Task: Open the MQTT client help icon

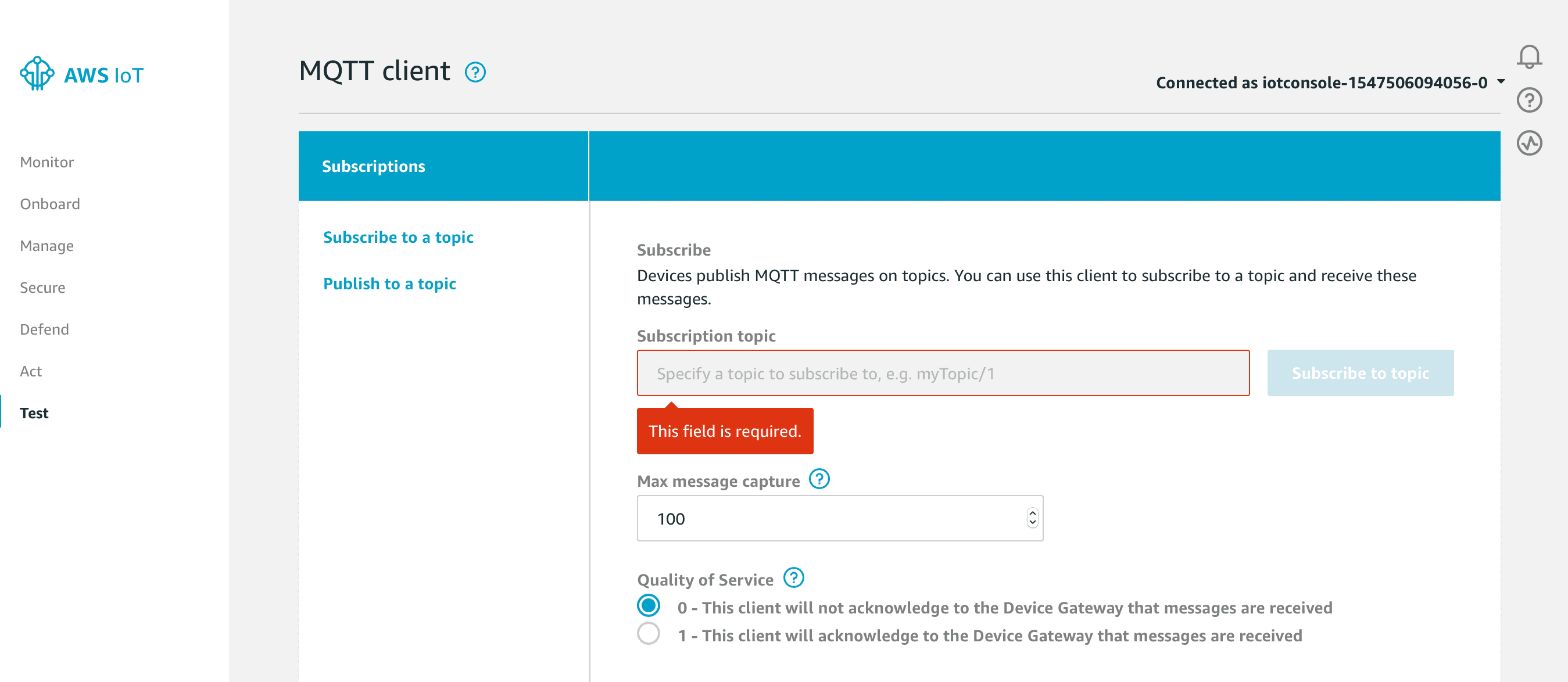Action: click(x=475, y=73)
